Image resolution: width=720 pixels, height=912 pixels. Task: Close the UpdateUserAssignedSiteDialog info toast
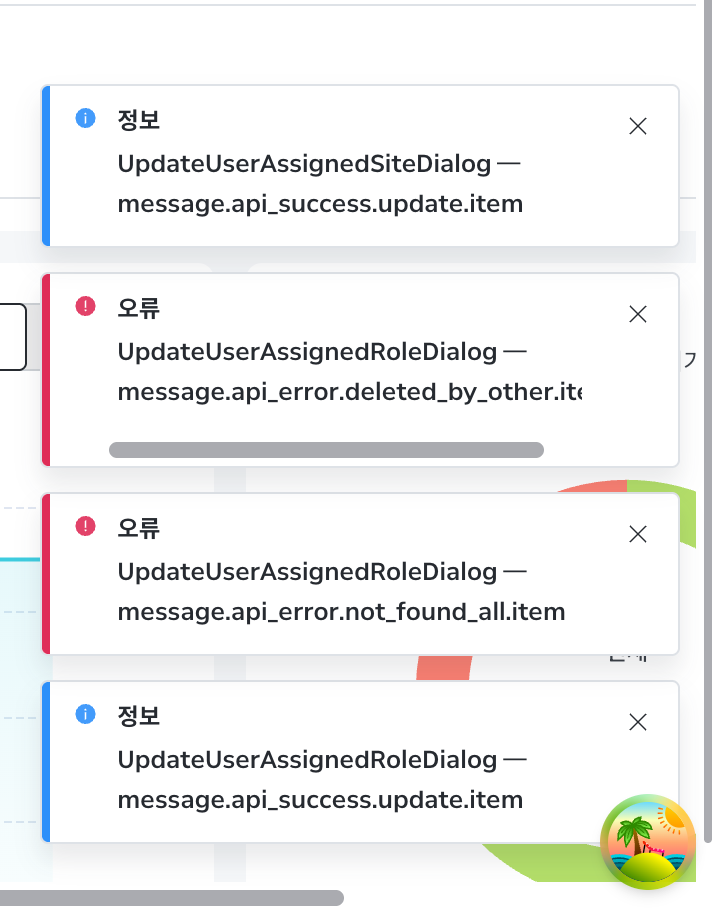pyautogui.click(x=637, y=126)
